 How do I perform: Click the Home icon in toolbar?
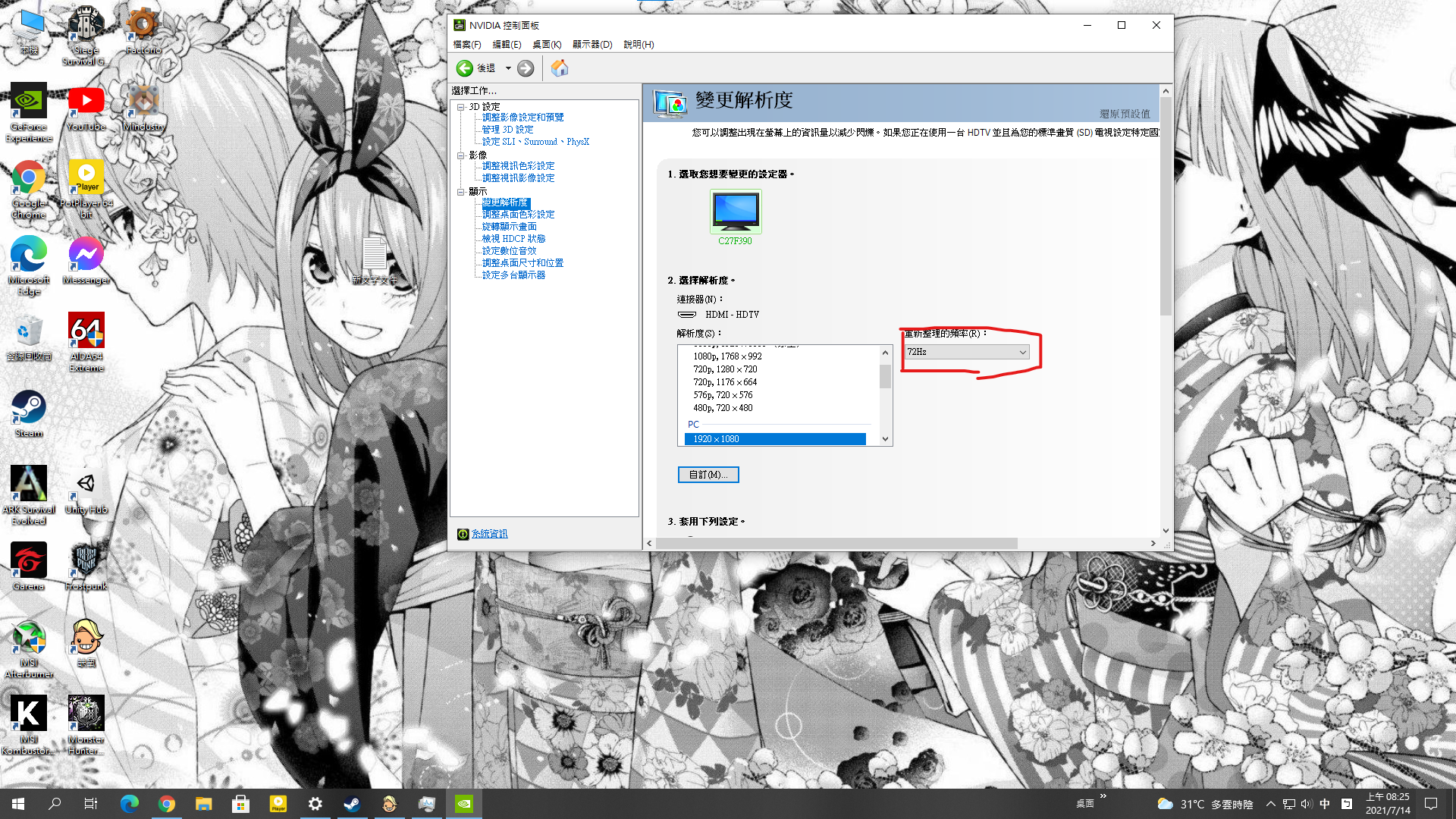tap(560, 68)
